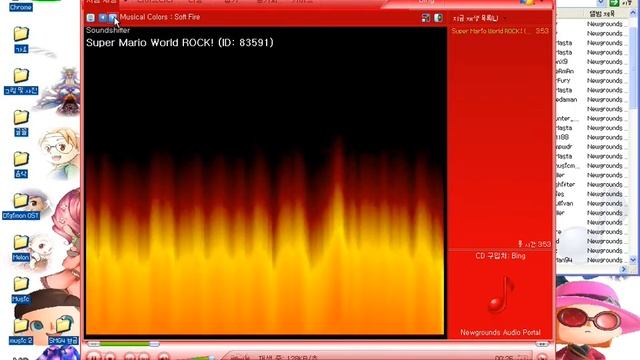Click the icon right of the full screen icon

(438, 18)
